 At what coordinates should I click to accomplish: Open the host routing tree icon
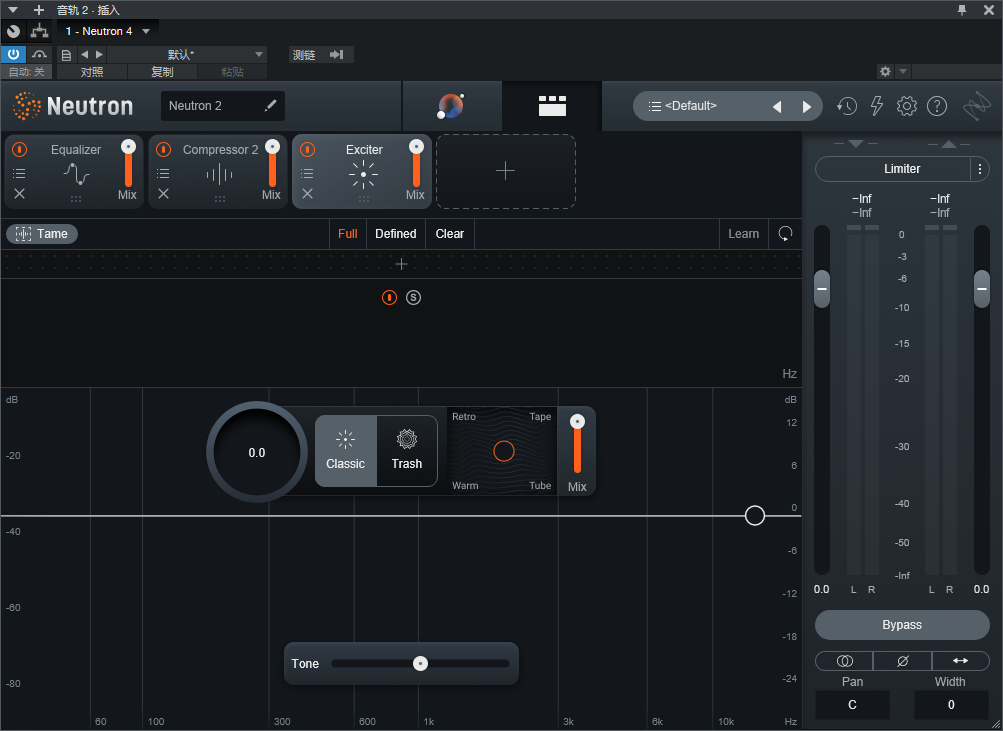(40, 31)
